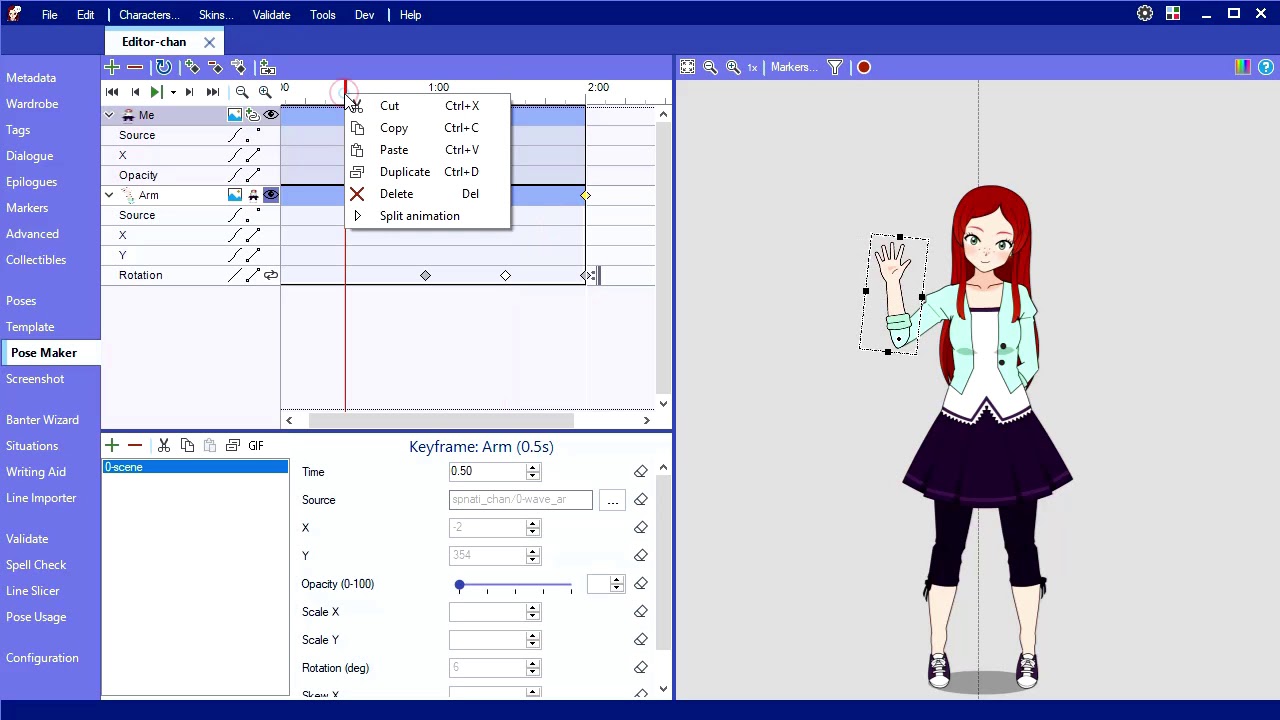Click interpolation icon on Arm Y row

(253, 255)
